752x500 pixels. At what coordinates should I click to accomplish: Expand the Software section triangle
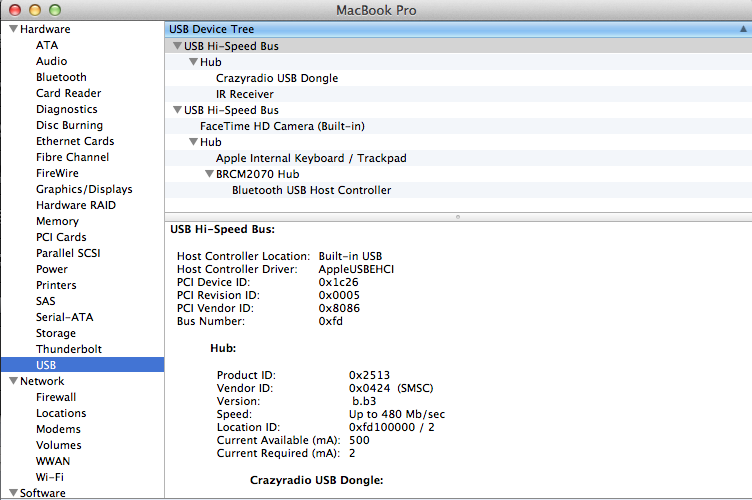coord(12,493)
